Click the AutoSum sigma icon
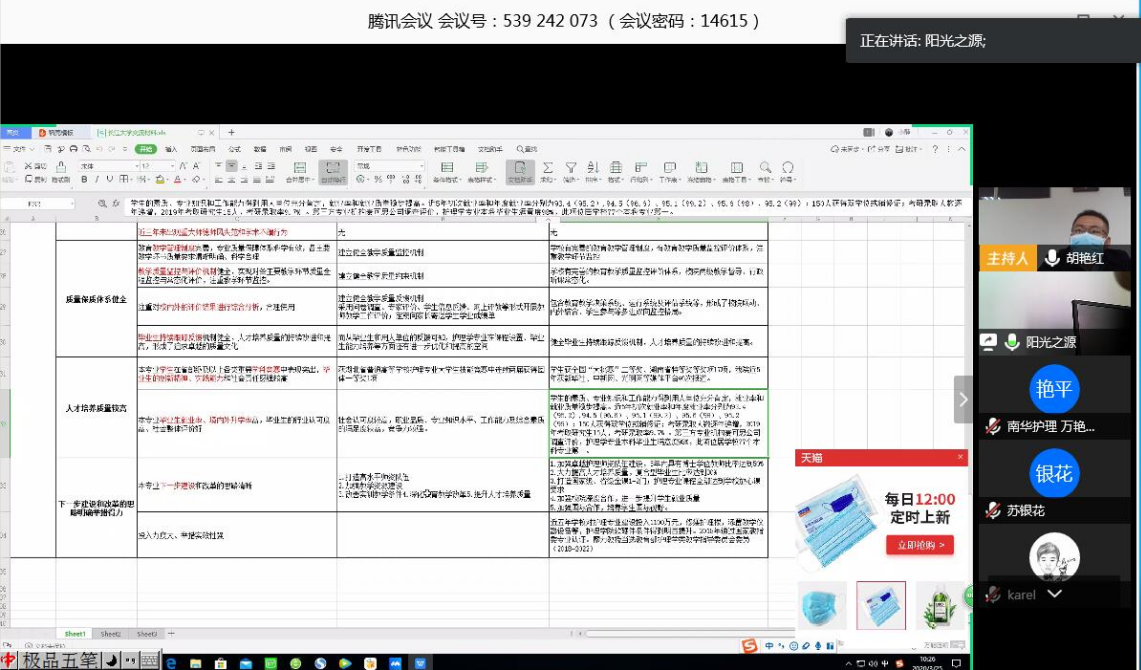Image resolution: width=1141 pixels, height=670 pixels. pyautogui.click(x=547, y=168)
